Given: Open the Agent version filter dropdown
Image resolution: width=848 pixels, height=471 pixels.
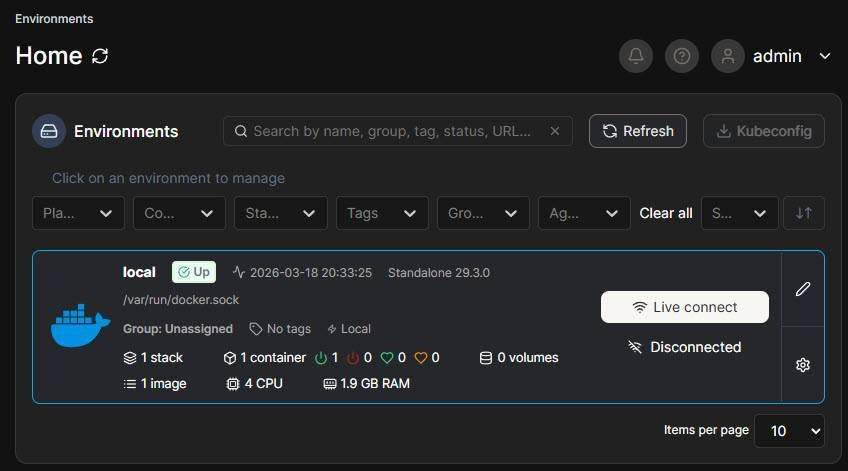Looking at the screenshot, I should pos(585,213).
